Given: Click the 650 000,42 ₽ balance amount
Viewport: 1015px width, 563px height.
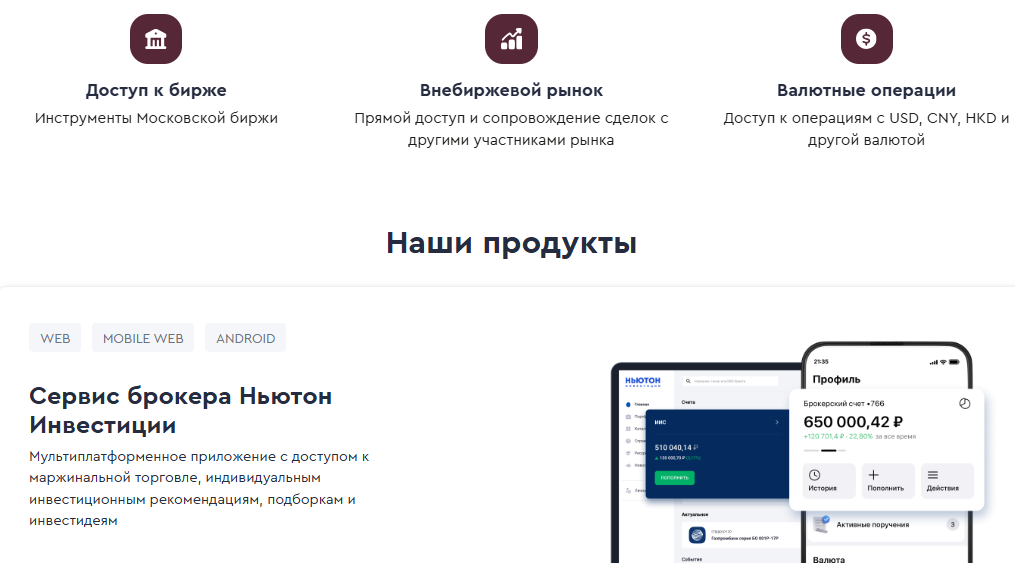Looking at the screenshot, I should click(x=853, y=422).
